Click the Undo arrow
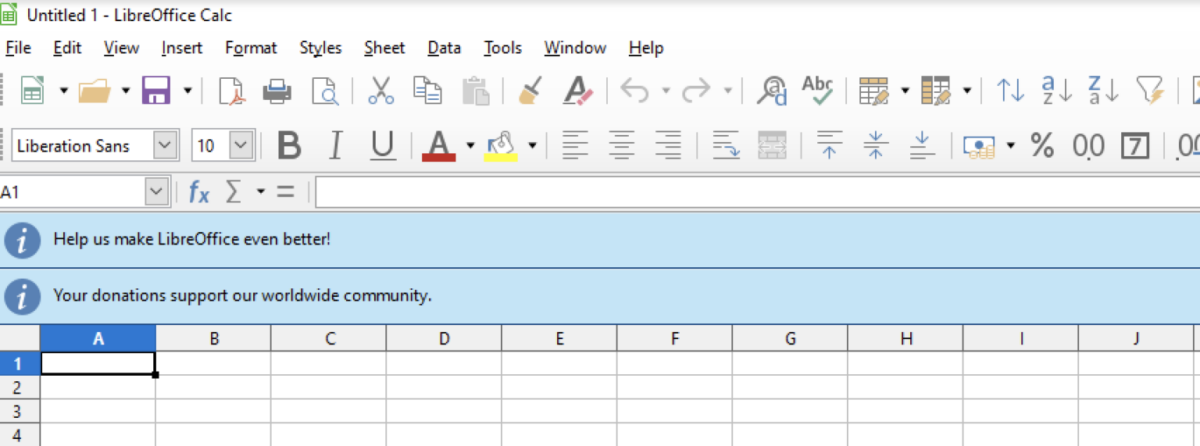The height and width of the screenshot is (446, 1200). click(x=635, y=92)
